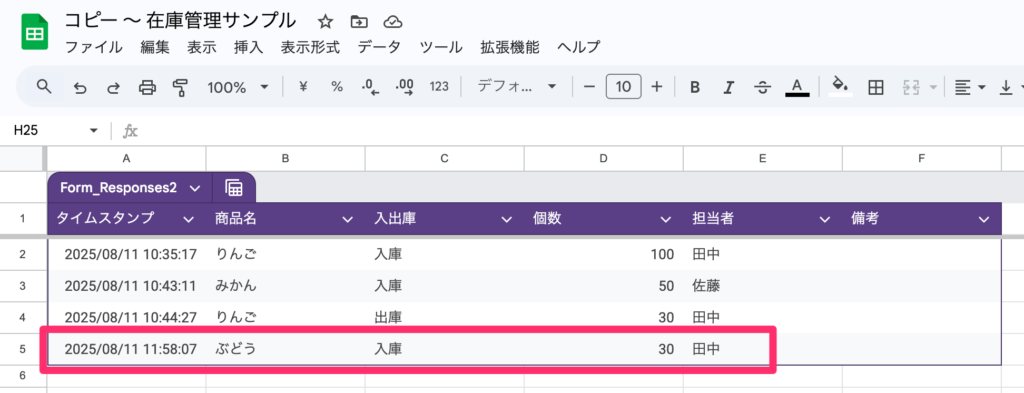The width and height of the screenshot is (1024, 393).
Task: Select row 5 header
Action: tap(23, 350)
